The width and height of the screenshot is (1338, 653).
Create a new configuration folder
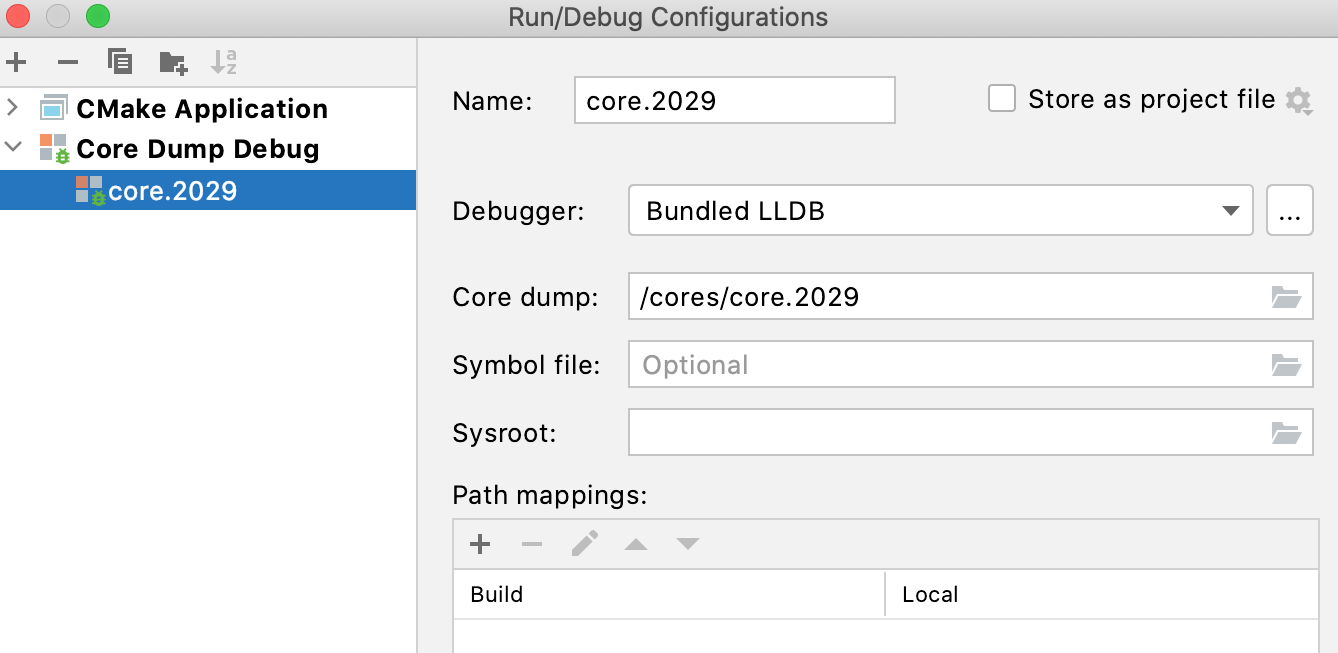pyautogui.click(x=172, y=61)
